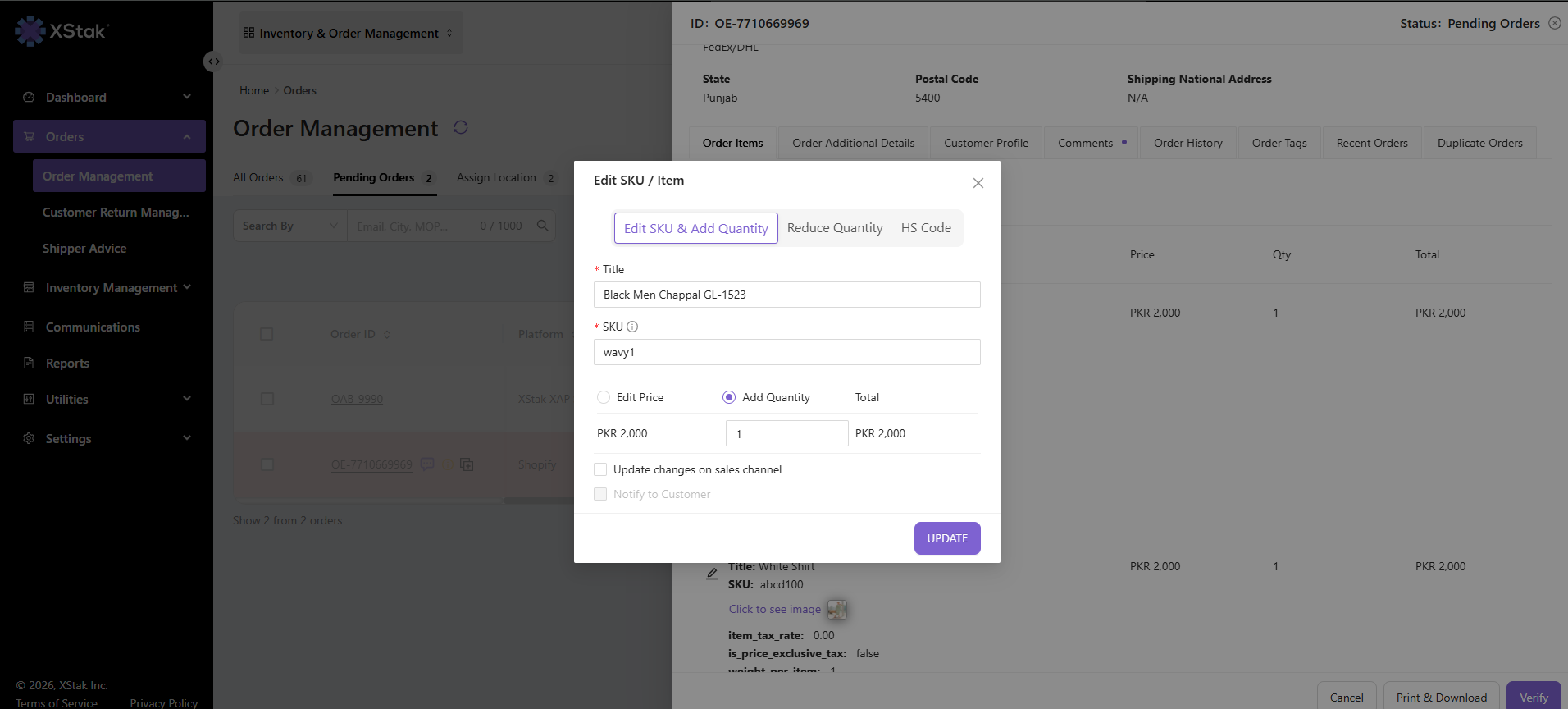This screenshot has height=709, width=1568.
Task: Open the Inventory & Order Management module switcher
Action: click(349, 33)
